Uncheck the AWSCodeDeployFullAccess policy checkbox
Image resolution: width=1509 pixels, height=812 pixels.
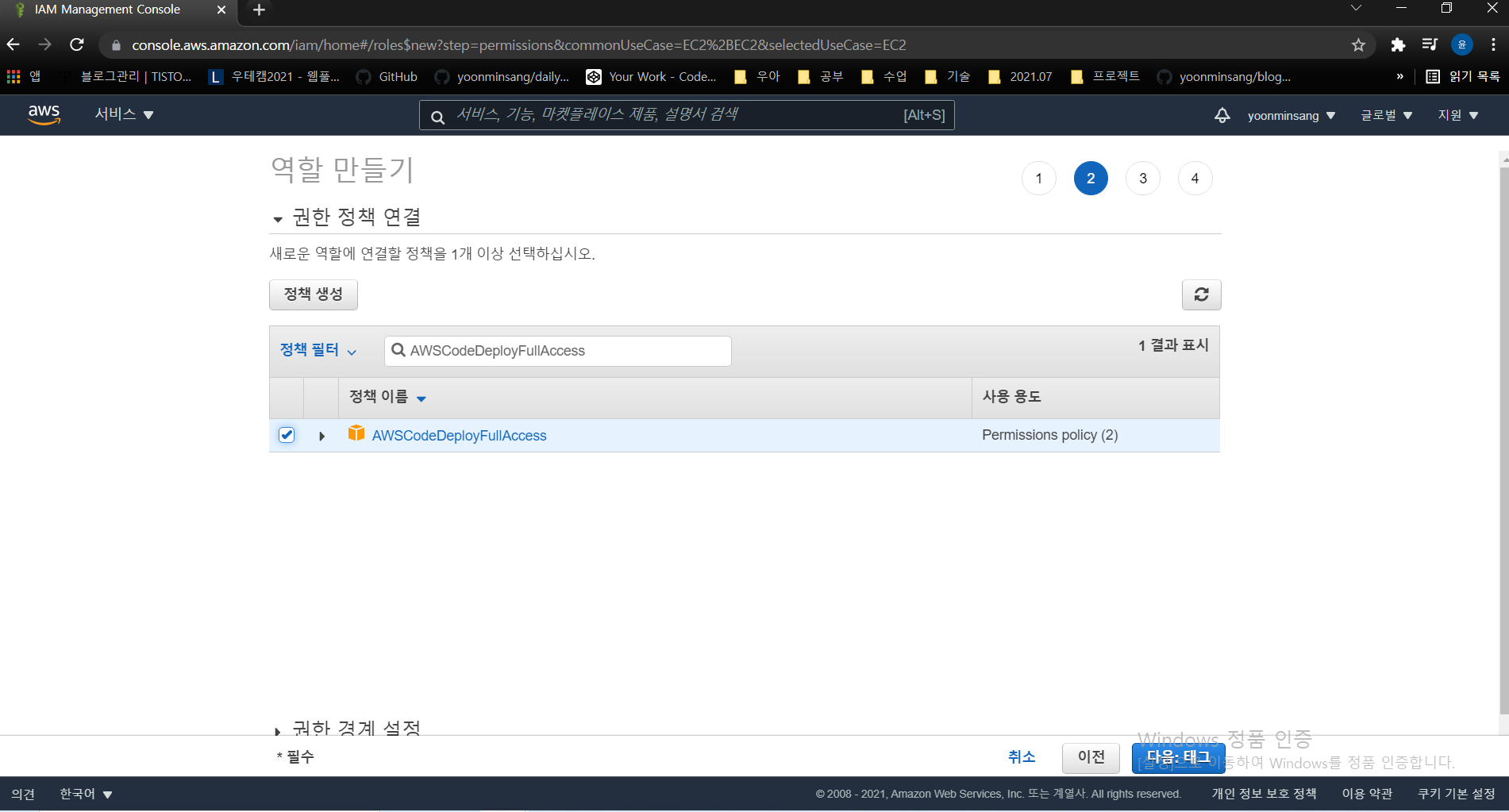[287, 435]
